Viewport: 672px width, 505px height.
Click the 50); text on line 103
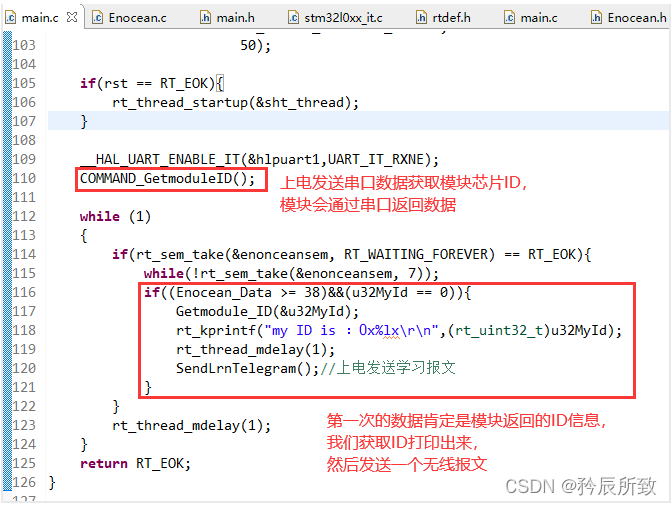pos(255,45)
